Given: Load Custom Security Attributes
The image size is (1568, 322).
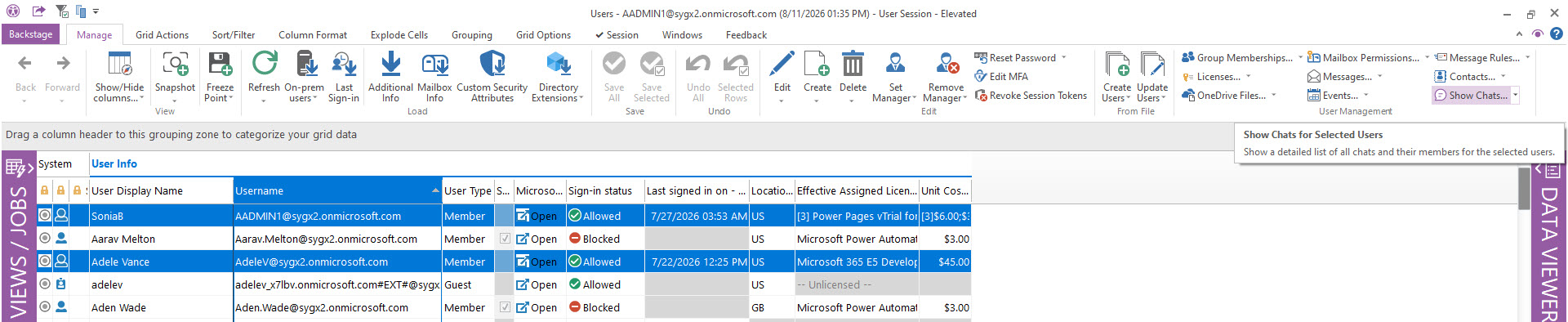Looking at the screenshot, I should (x=492, y=77).
